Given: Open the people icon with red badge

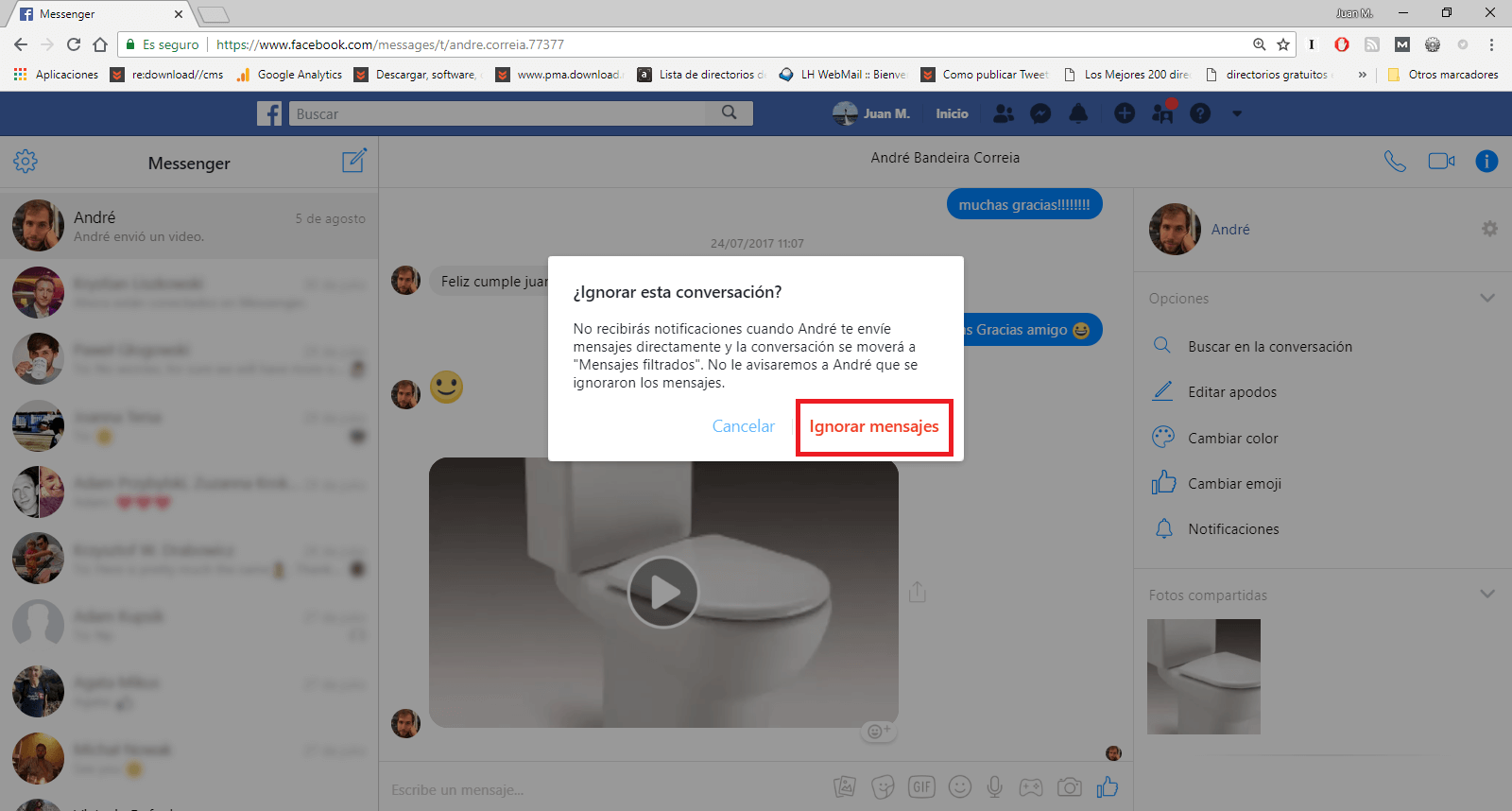Looking at the screenshot, I should [x=1162, y=113].
